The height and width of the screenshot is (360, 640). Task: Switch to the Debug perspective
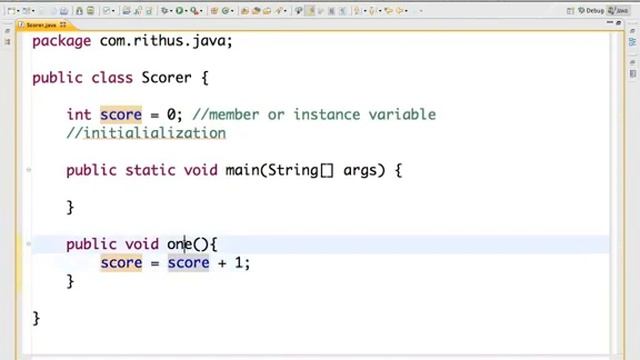(591, 11)
